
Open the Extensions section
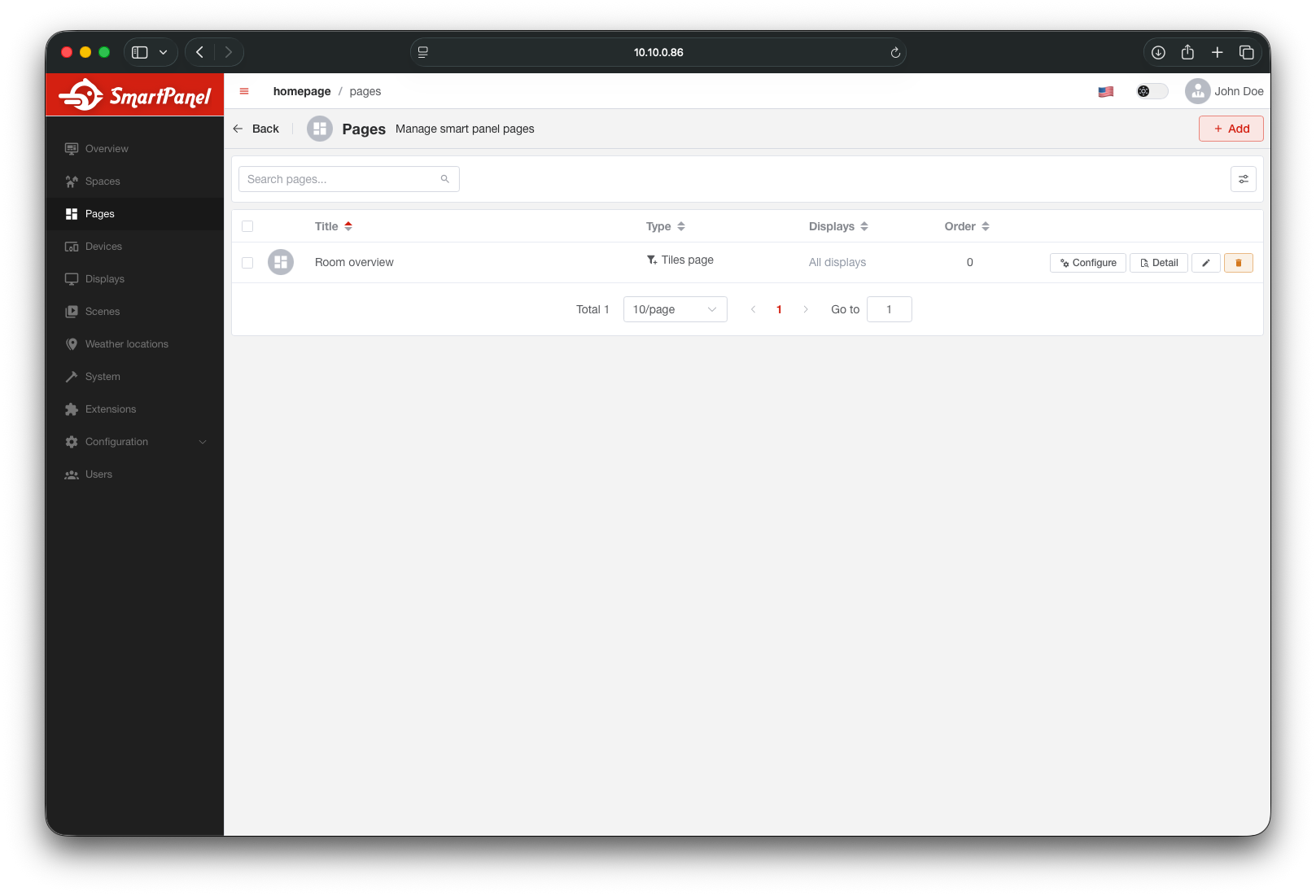[111, 409]
